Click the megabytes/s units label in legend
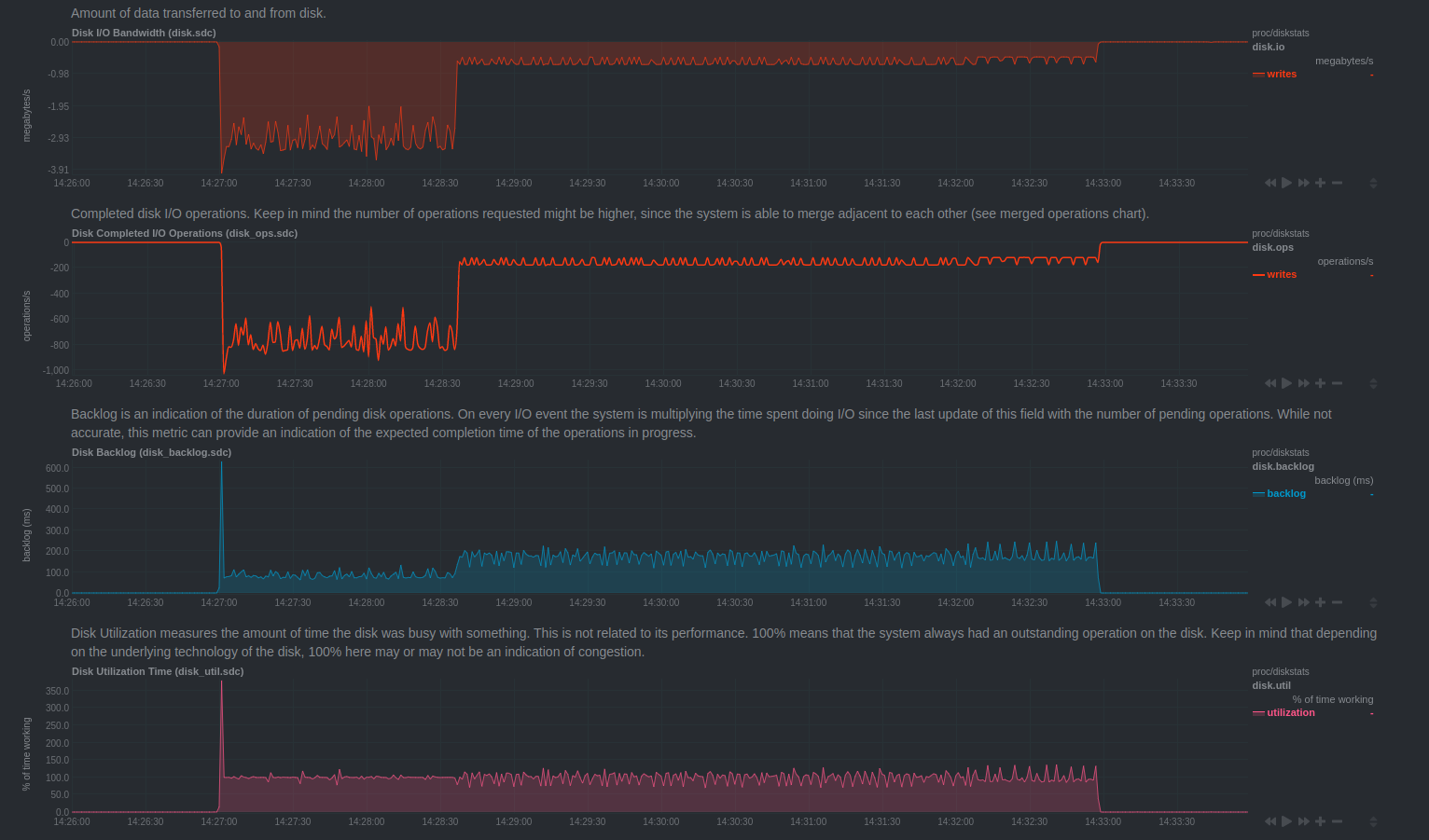 1344,61
